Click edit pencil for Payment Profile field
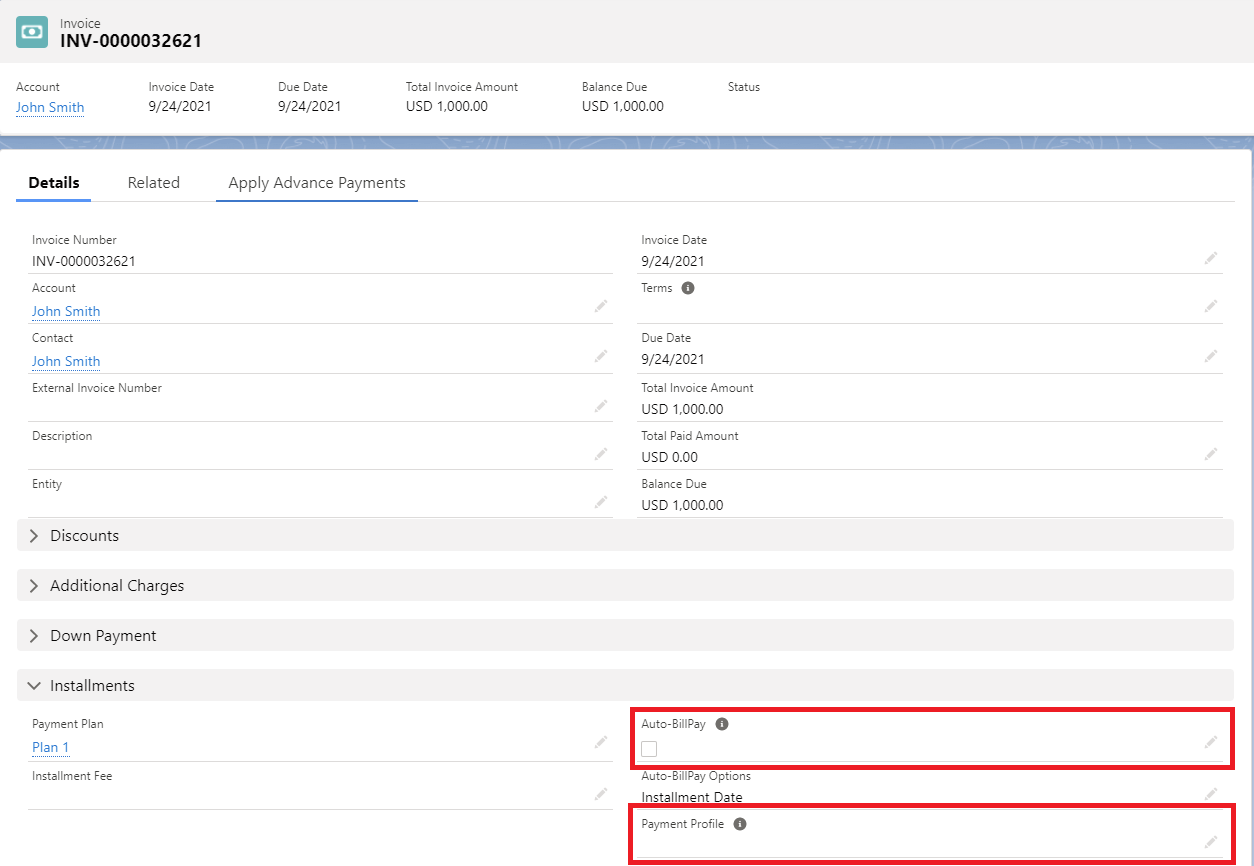Image resolution: width=1254 pixels, height=866 pixels. point(1210,842)
